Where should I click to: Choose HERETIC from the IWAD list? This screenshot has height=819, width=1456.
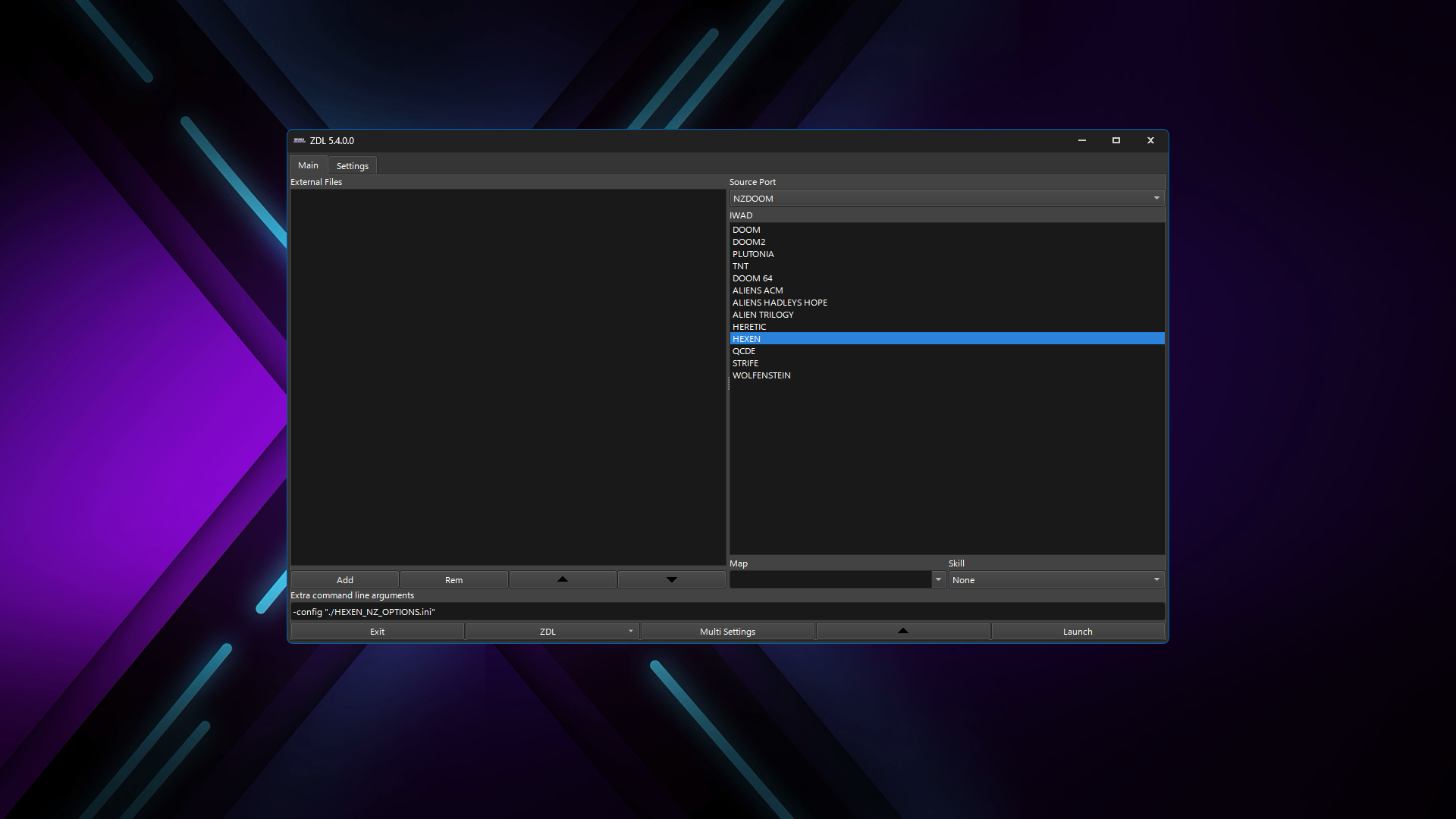click(x=749, y=327)
